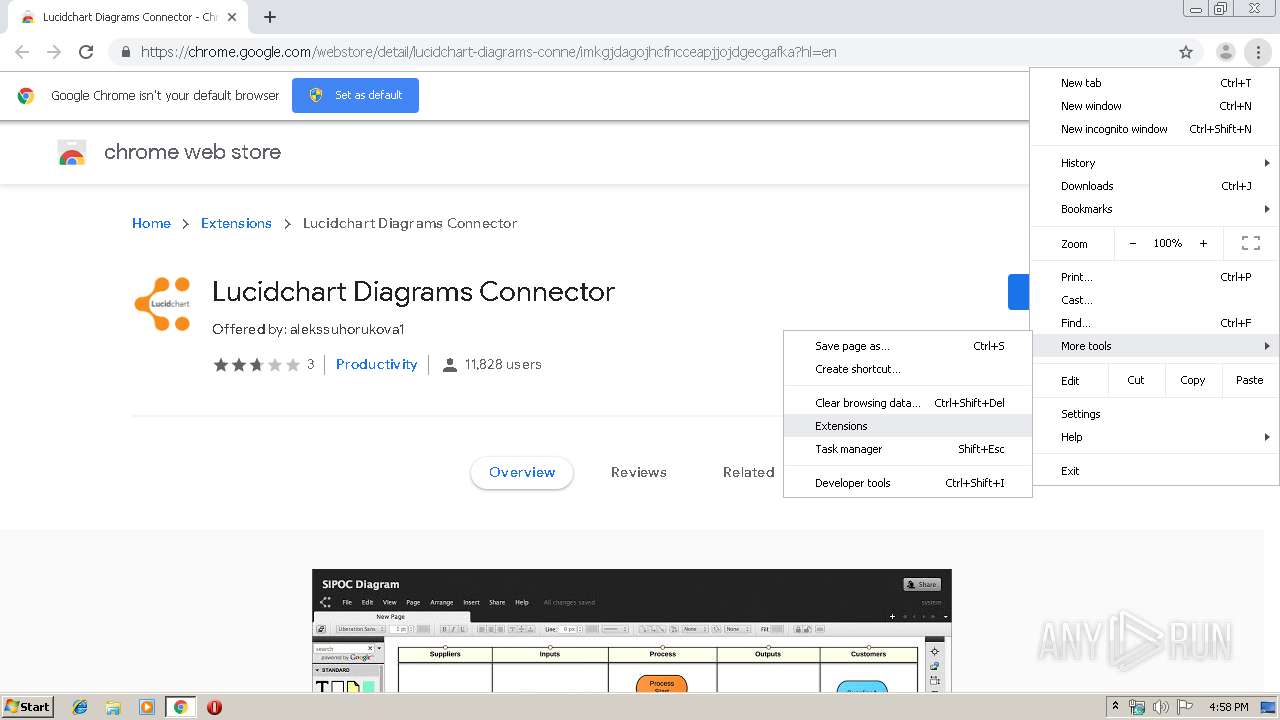Click the flag action center tray icon
Image resolution: width=1280 pixels, height=720 pixels.
1185,707
